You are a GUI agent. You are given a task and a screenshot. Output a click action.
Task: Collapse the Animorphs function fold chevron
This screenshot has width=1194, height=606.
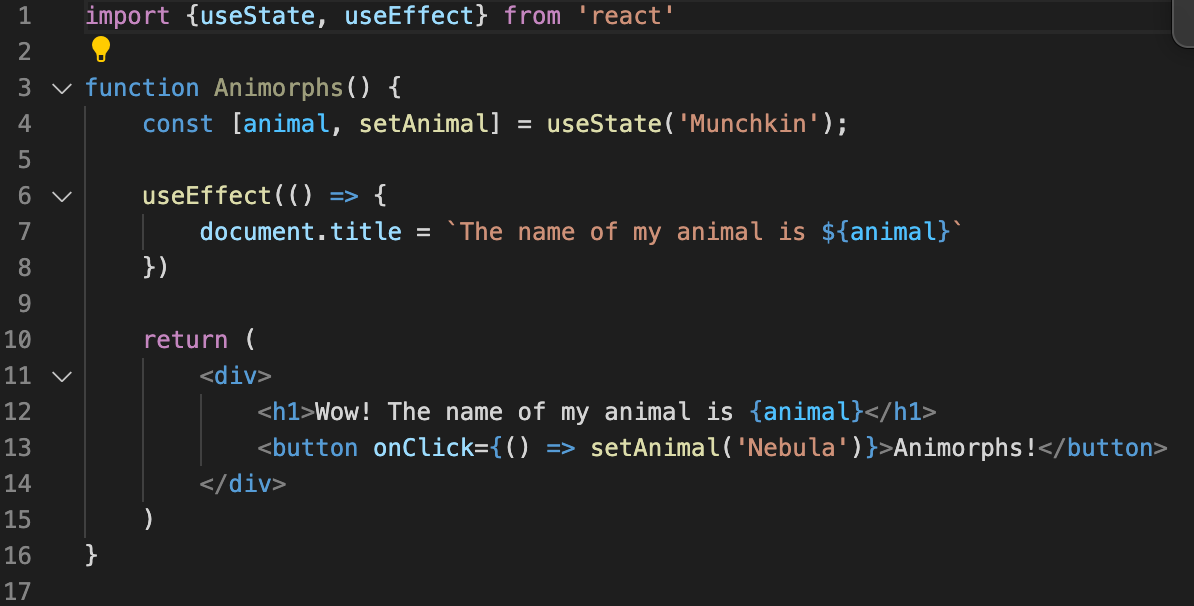click(x=62, y=88)
